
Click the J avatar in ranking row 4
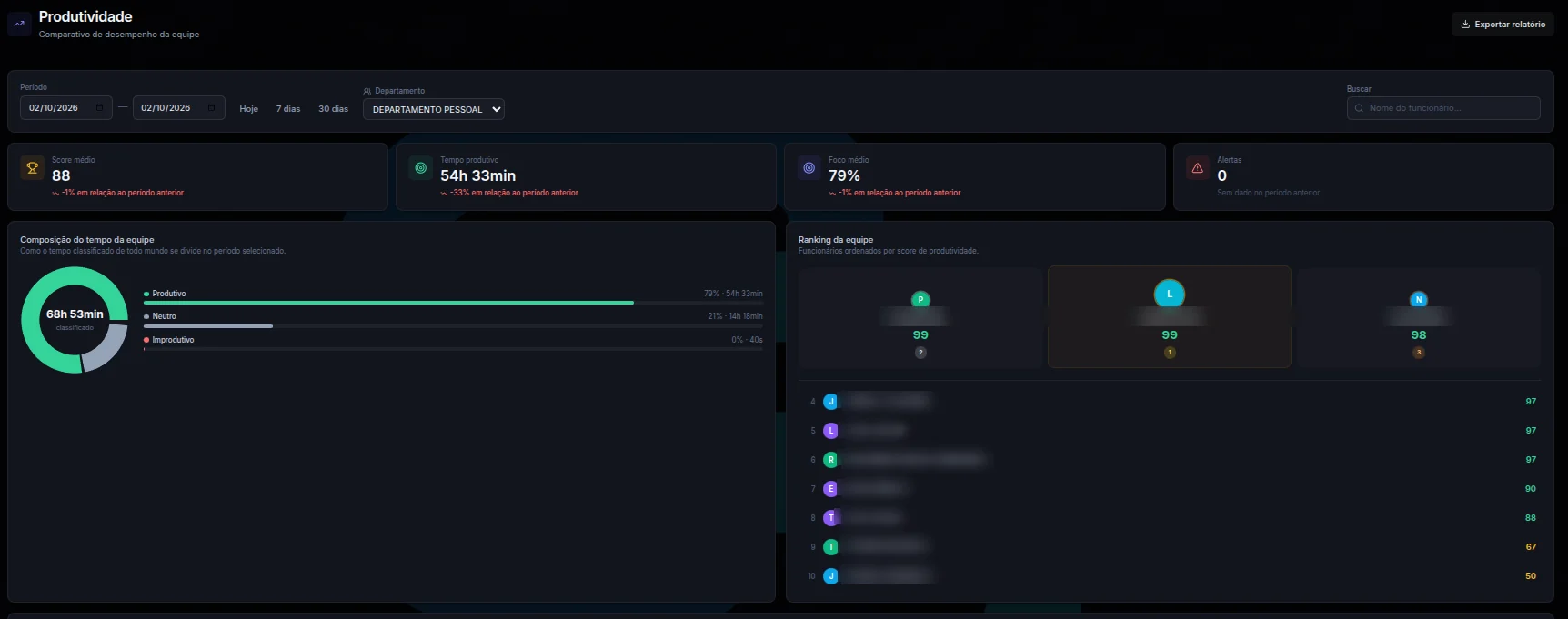830,402
